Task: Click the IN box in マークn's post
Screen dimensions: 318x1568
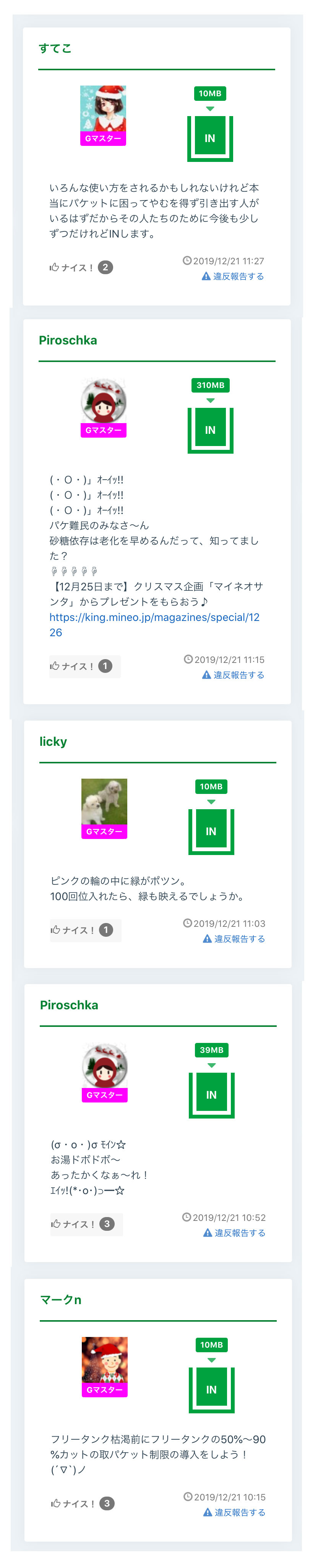Action: (211, 1389)
